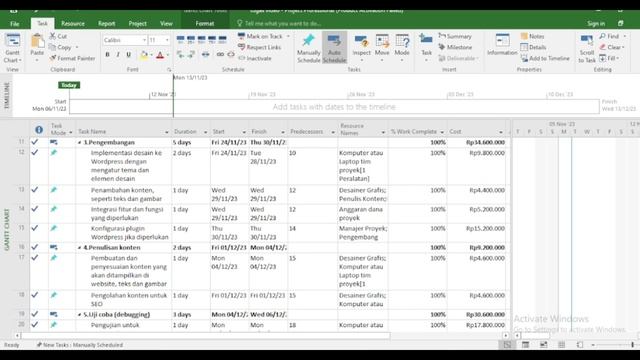Click the Fill editing button
The width and height of the screenshot is (640, 360).
point(609,58)
